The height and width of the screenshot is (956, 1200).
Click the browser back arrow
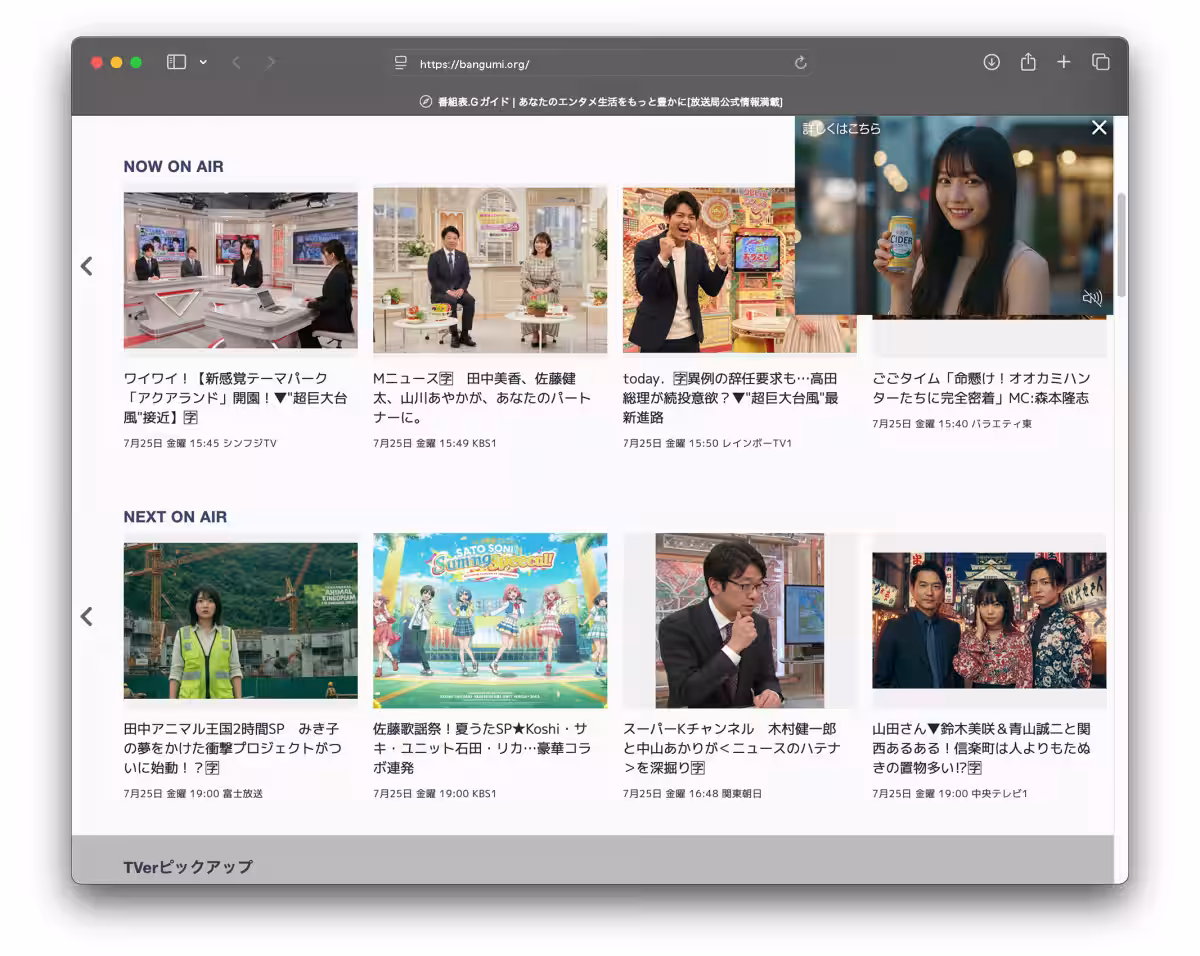tap(236, 62)
